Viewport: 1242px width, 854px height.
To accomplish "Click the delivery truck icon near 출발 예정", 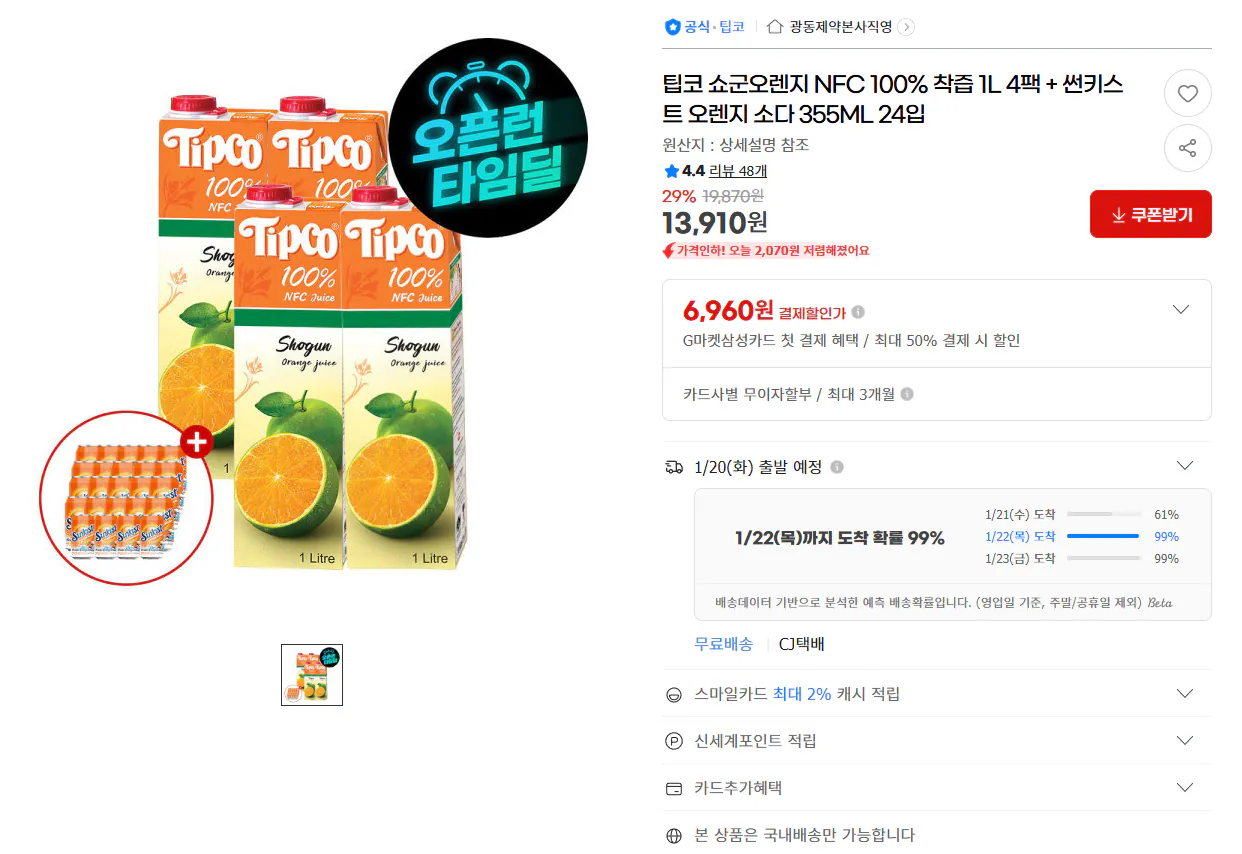I will tap(673, 465).
